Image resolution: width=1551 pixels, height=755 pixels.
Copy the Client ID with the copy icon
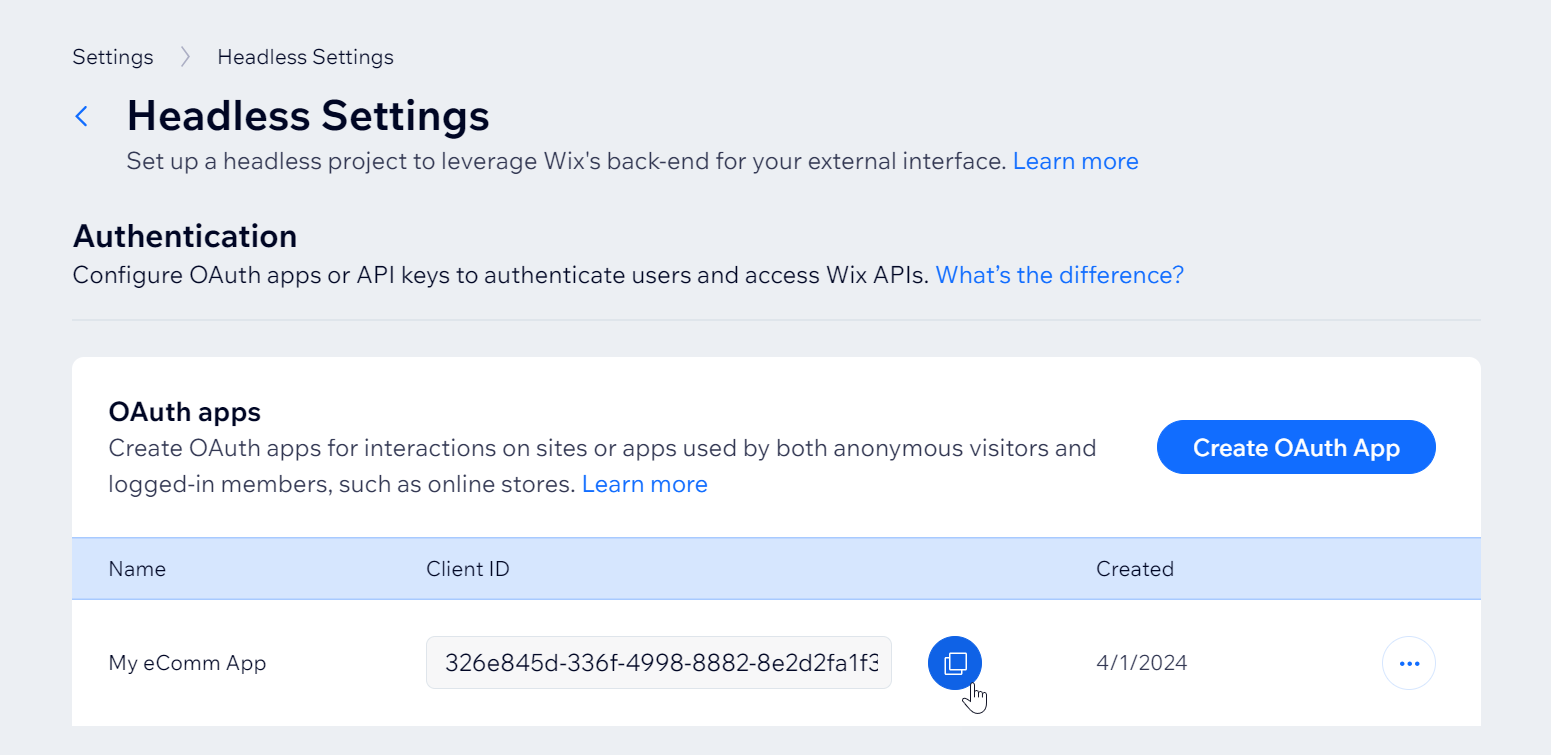pyautogui.click(x=955, y=662)
